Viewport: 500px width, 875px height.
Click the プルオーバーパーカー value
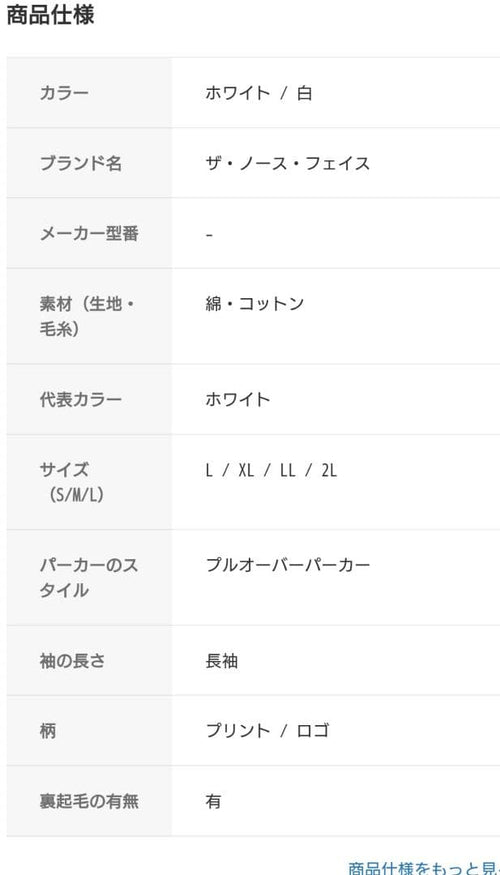pyautogui.click(x=287, y=565)
